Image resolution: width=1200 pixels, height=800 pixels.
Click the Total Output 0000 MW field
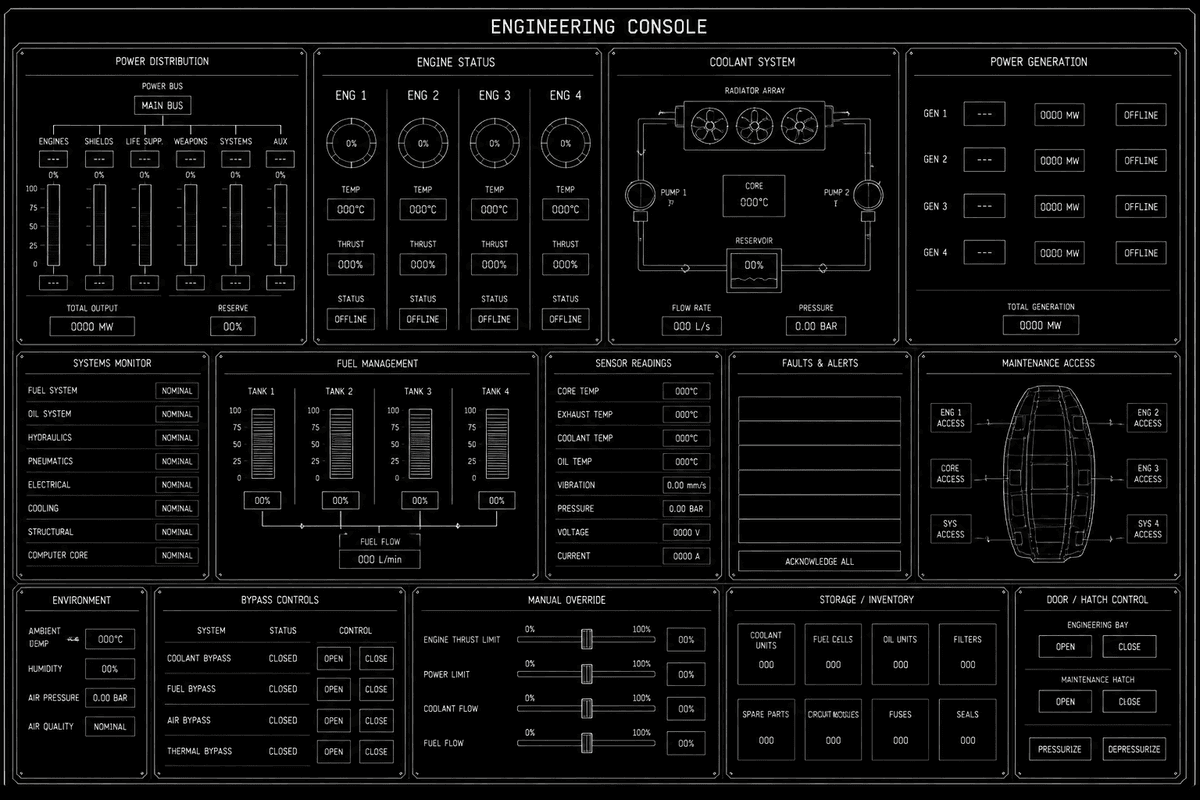[91, 326]
